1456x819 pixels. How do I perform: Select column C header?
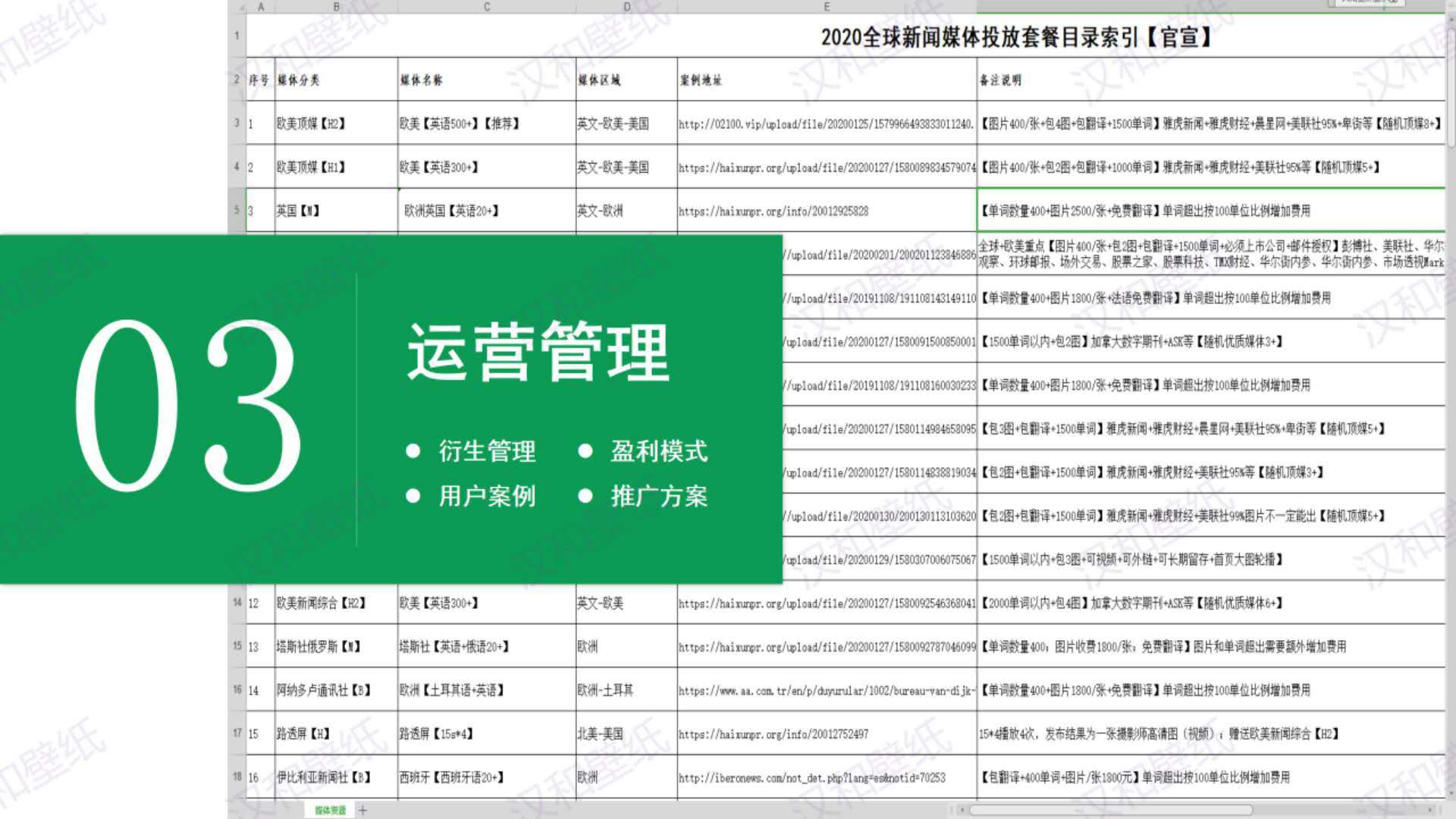(x=487, y=7)
